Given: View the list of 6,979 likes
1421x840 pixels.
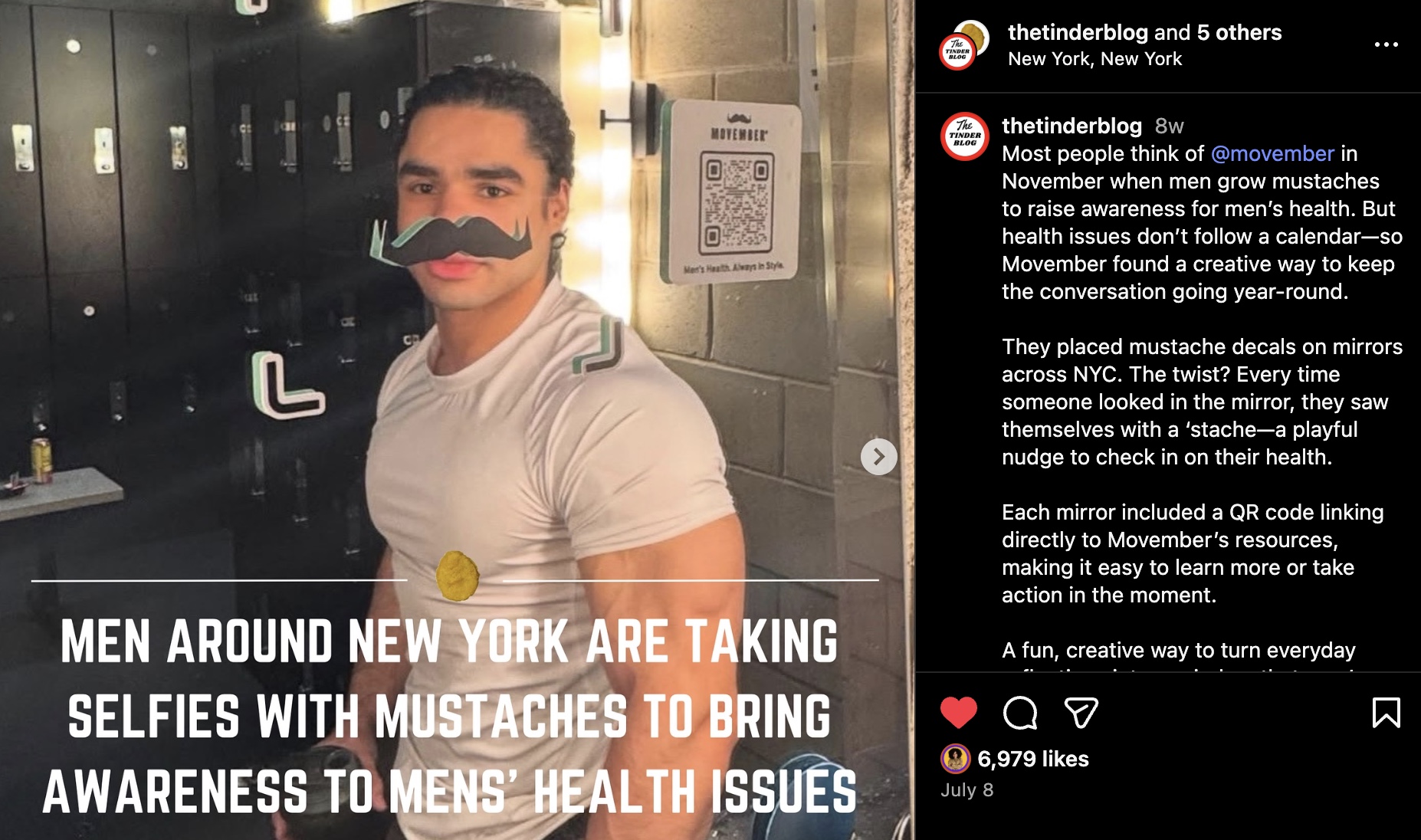Looking at the screenshot, I should point(1033,759).
